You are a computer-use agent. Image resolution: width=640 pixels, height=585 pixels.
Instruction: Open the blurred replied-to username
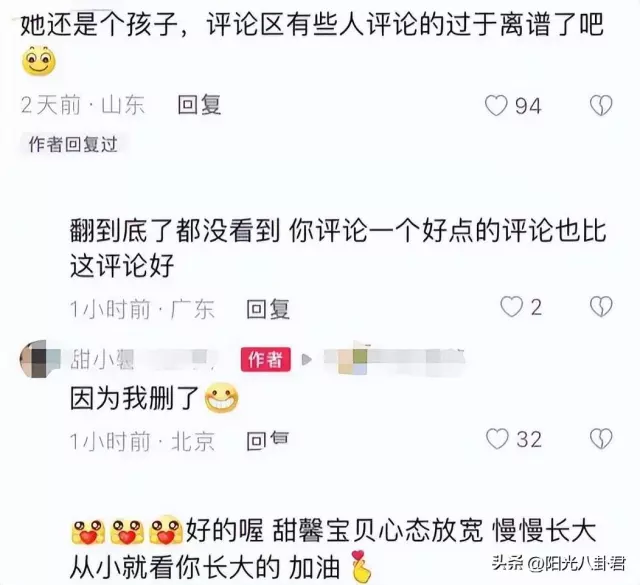pyautogui.click(x=395, y=359)
